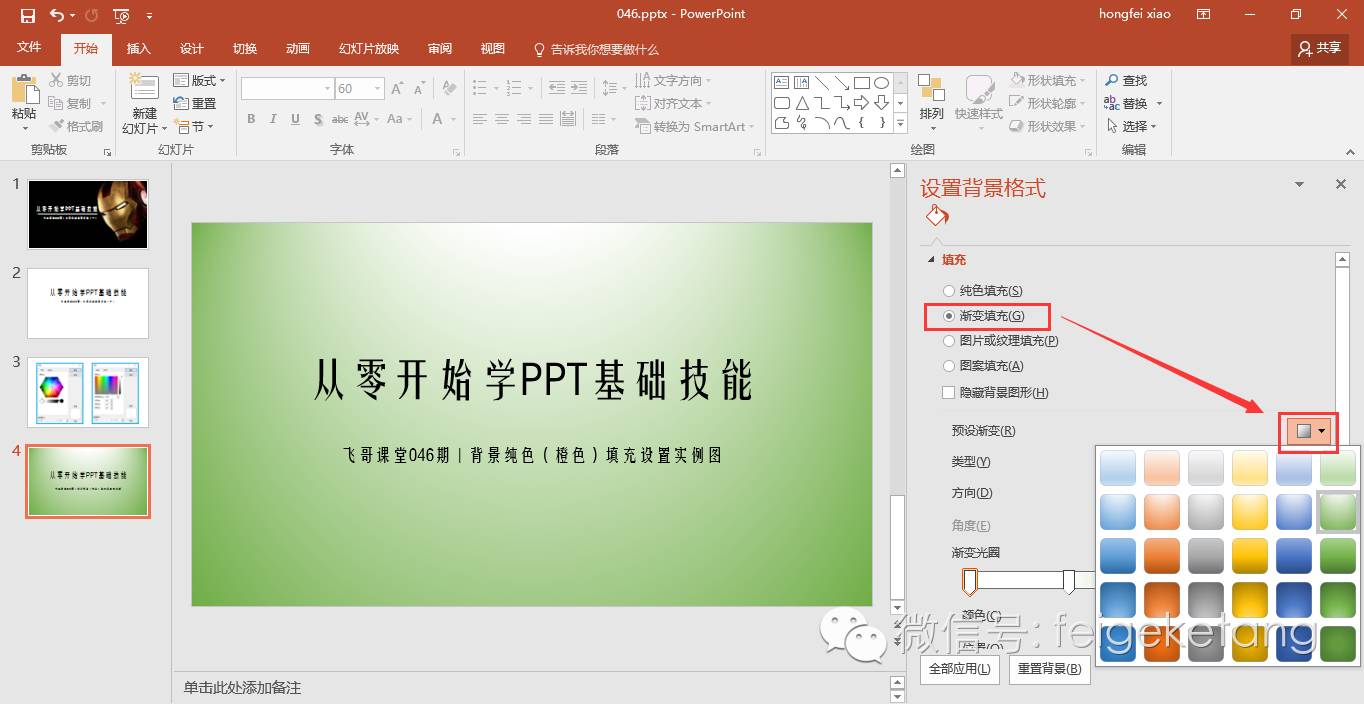Screen dimensions: 1364x704
Task: Apply bold formatting with the B icon
Action: (x=251, y=119)
